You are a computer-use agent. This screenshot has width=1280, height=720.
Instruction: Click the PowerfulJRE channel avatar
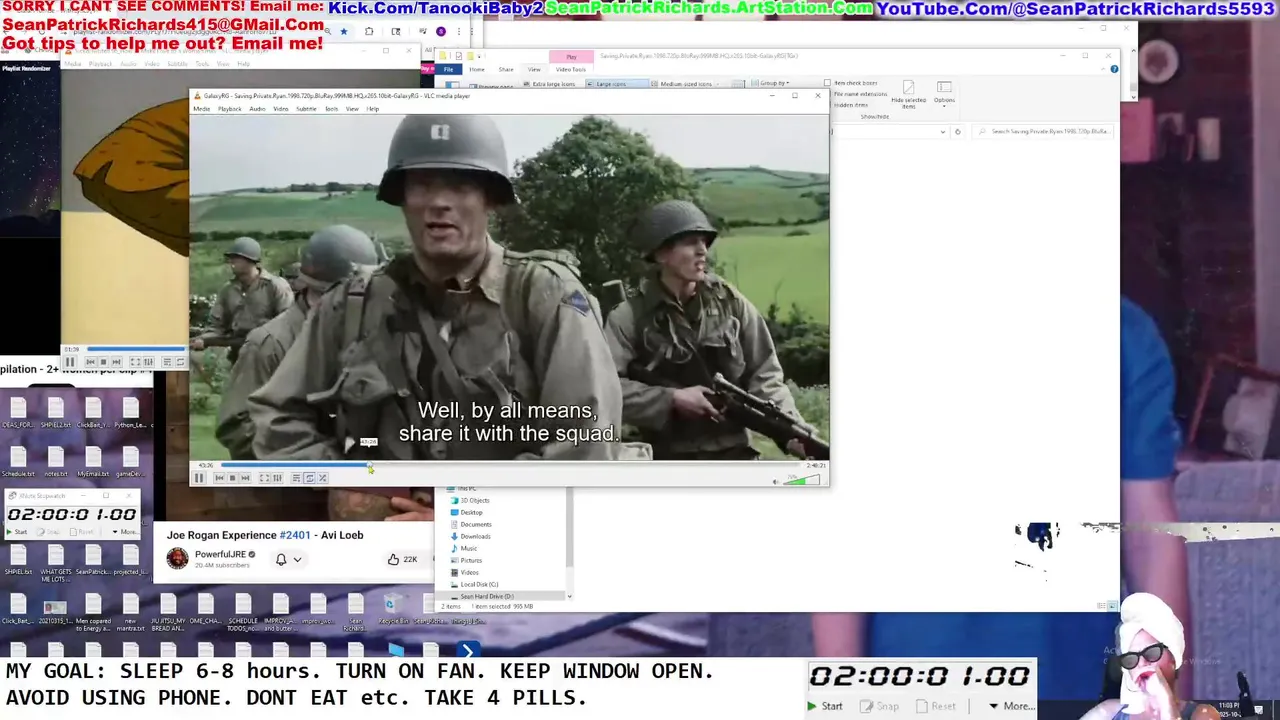(177, 559)
